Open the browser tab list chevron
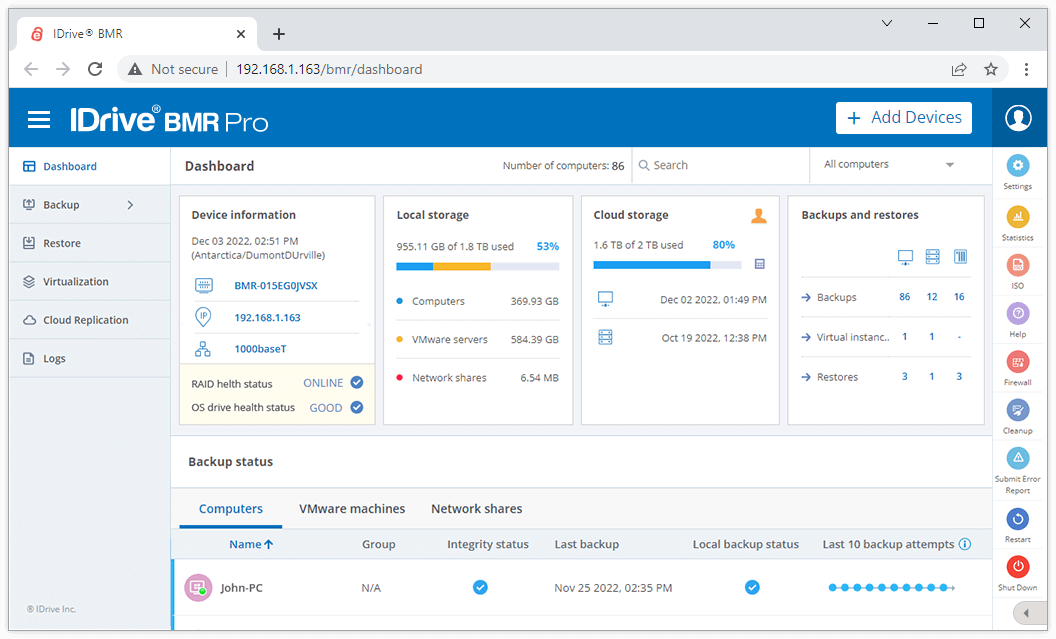 pos(887,24)
